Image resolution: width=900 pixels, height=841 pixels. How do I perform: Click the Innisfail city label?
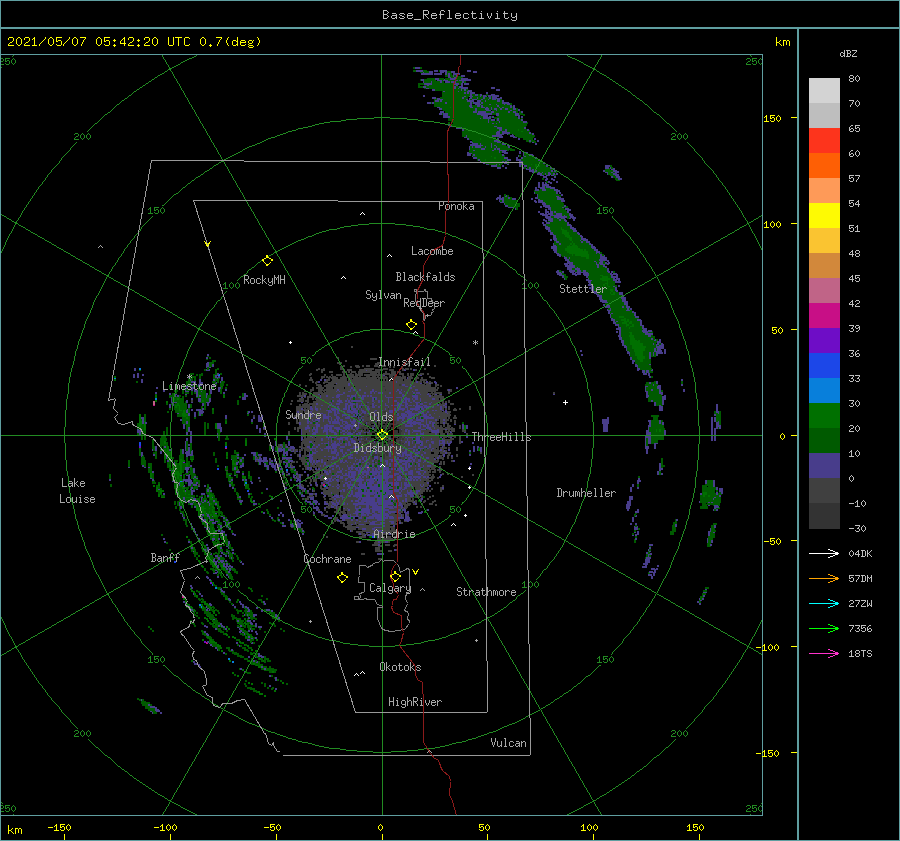(x=404, y=362)
